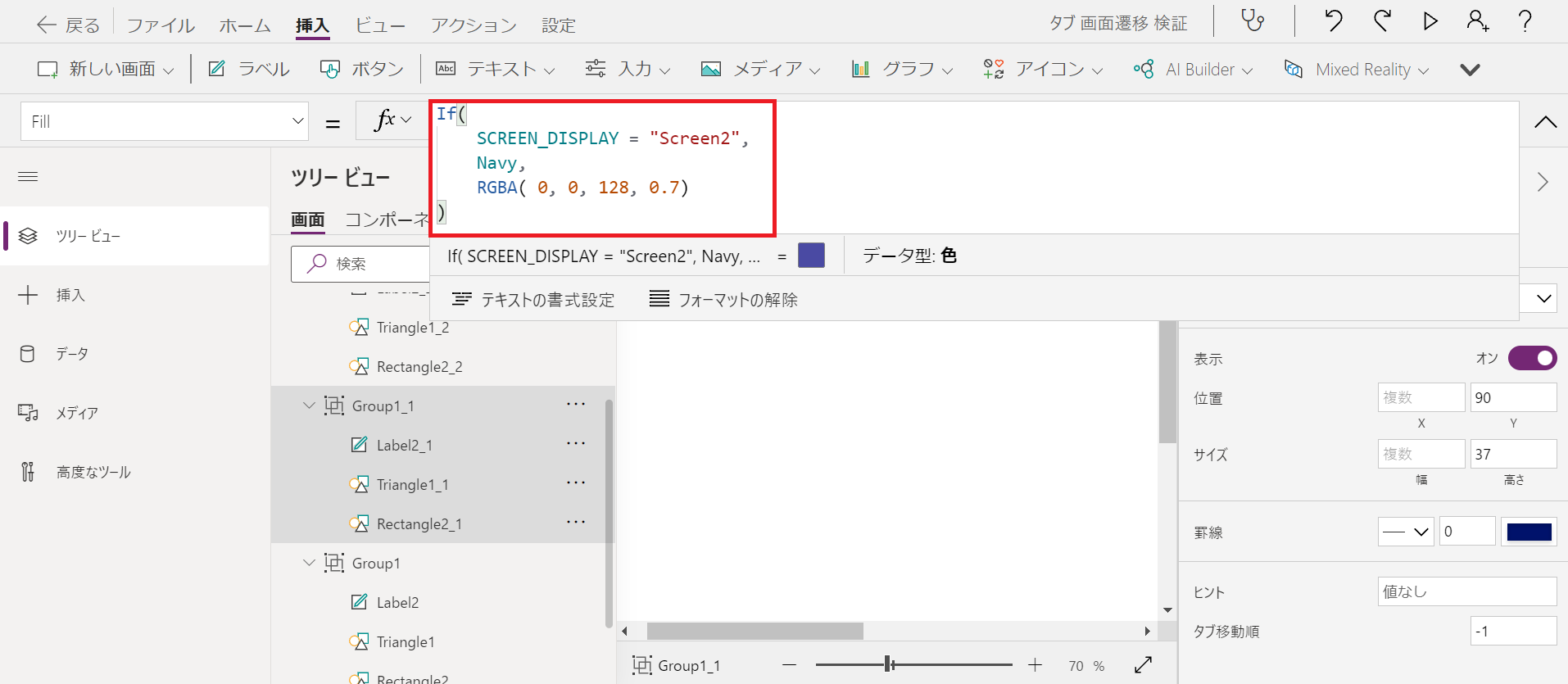Collapse the formula bar
The image size is (1568, 684).
click(1545, 122)
